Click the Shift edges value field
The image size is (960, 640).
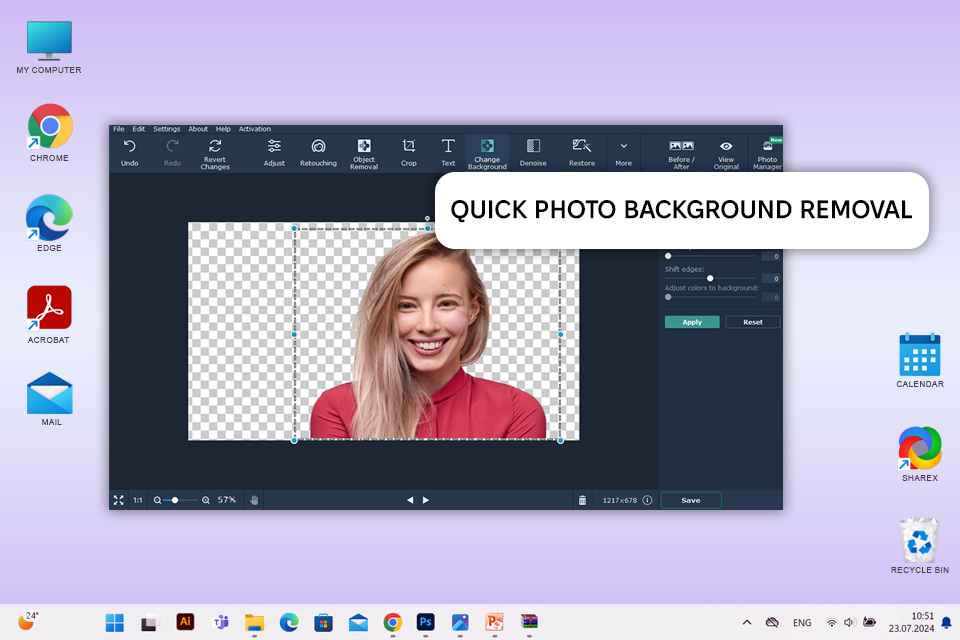point(771,279)
